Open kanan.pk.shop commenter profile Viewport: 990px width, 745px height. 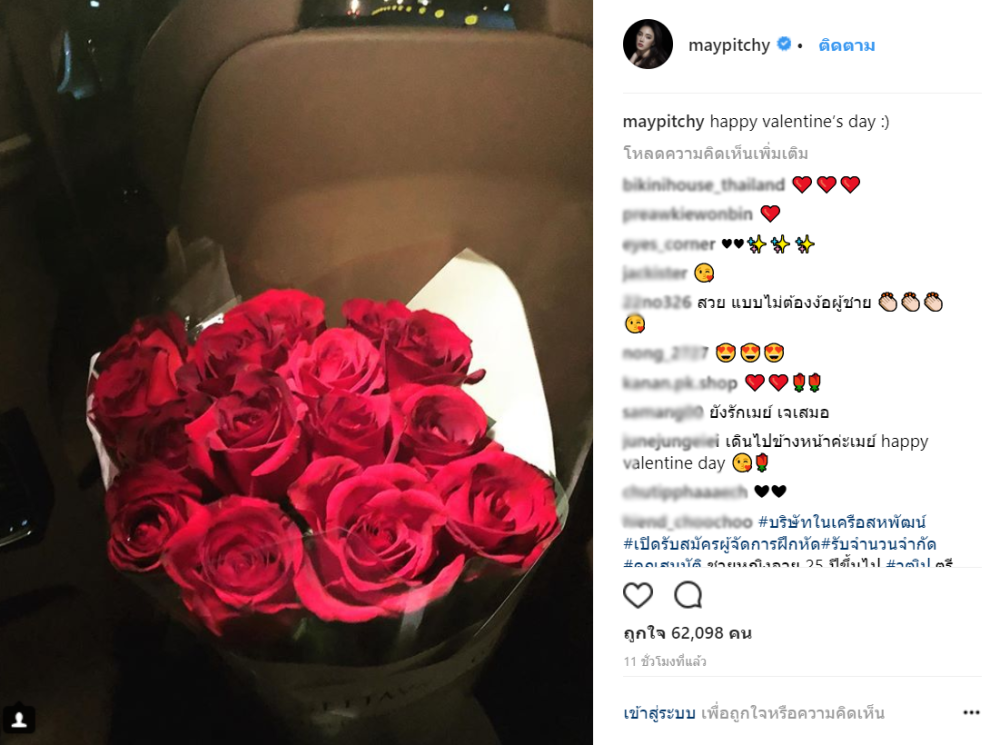pyautogui.click(x=680, y=383)
